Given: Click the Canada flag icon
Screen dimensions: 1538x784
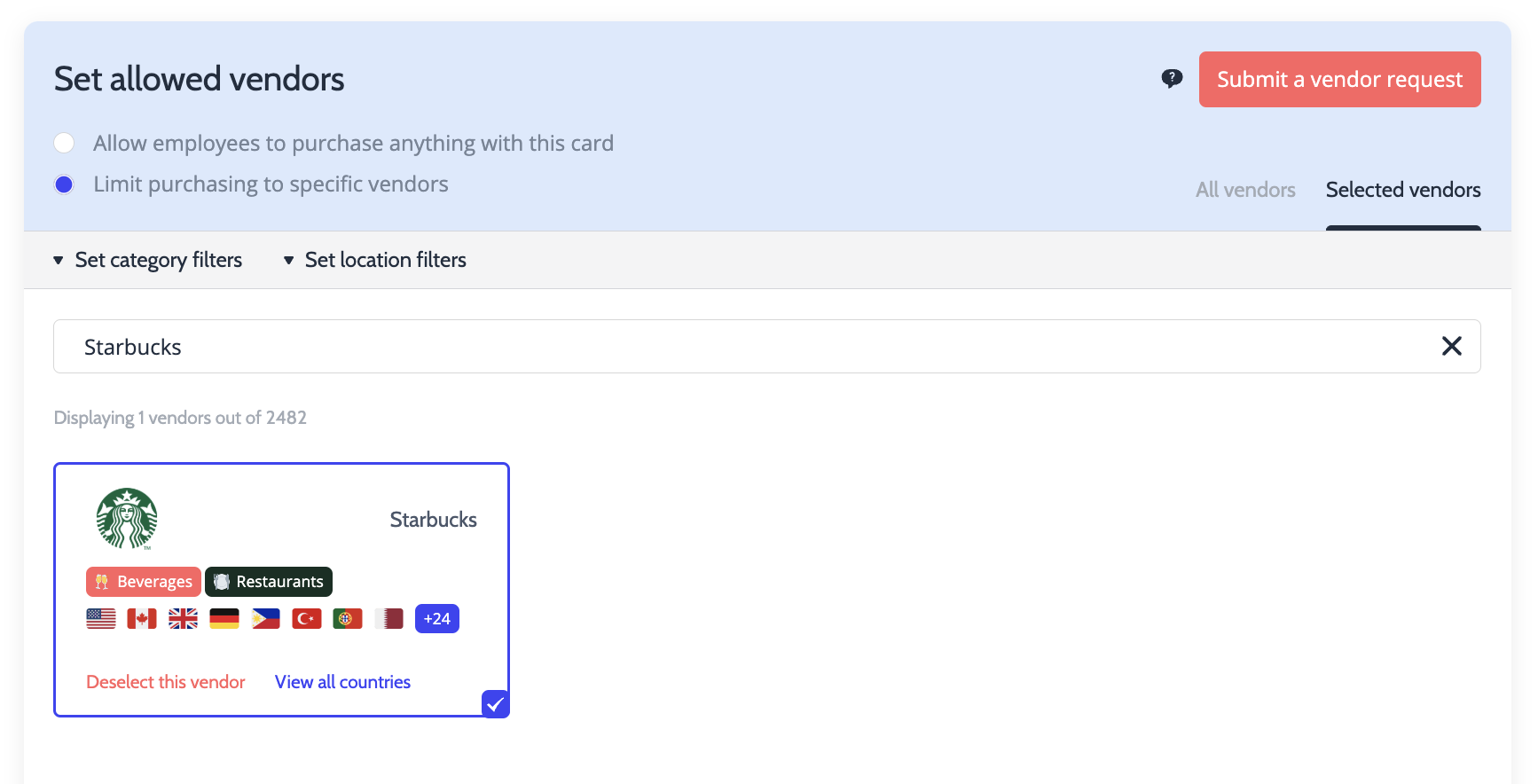Looking at the screenshot, I should [142, 618].
